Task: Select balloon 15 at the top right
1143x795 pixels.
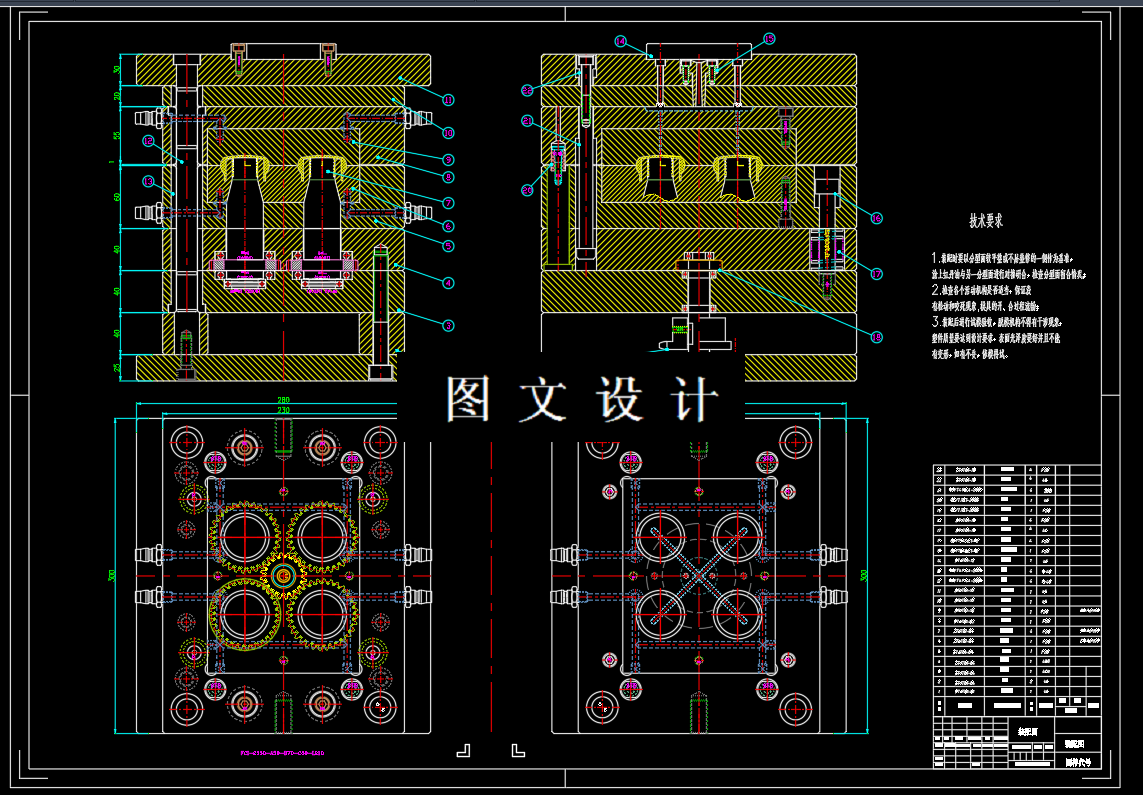Action: coord(769,39)
